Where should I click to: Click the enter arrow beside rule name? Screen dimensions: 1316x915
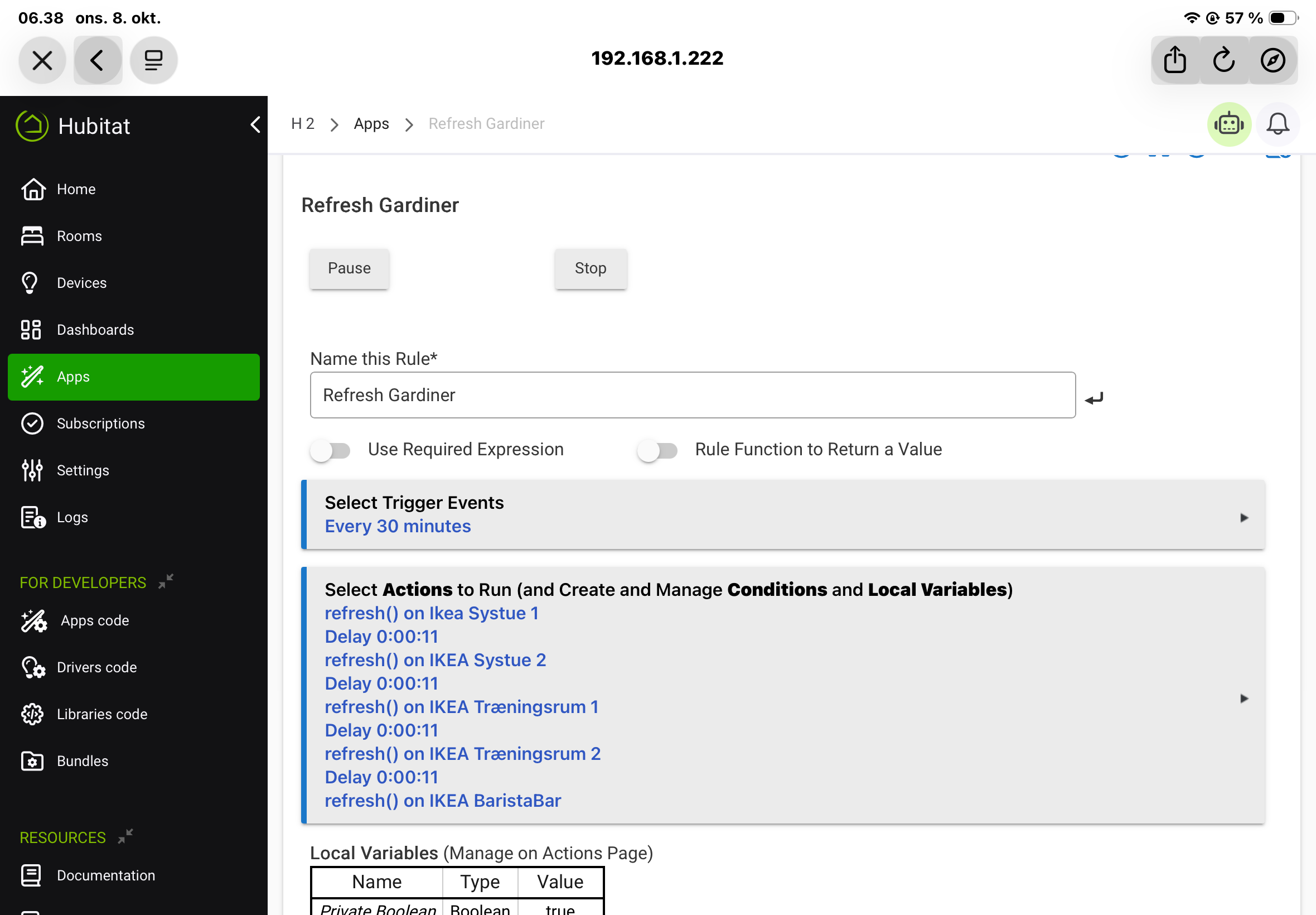(x=1094, y=398)
